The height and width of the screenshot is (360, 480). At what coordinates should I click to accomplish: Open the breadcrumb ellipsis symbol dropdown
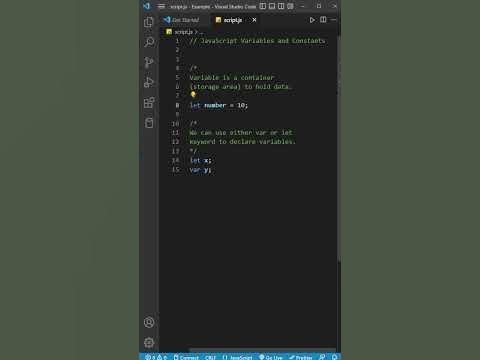201,32
